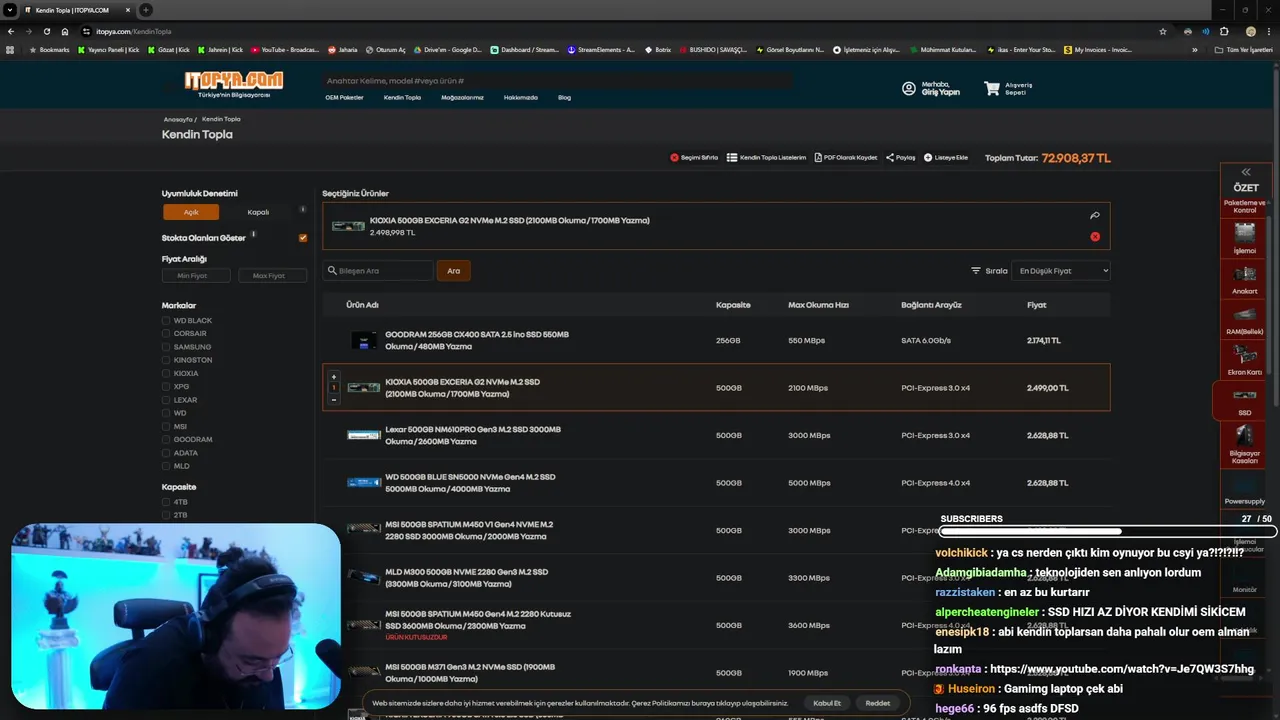1280x720 pixels.
Task: Switch to Kendin Topla browser tab
Action: [78, 10]
